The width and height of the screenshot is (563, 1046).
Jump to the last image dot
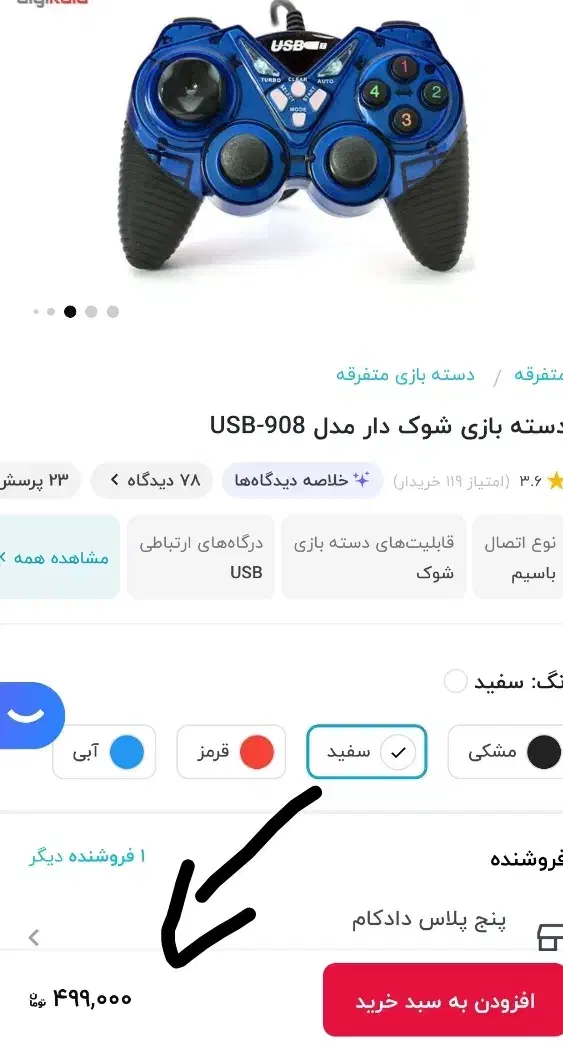point(113,312)
